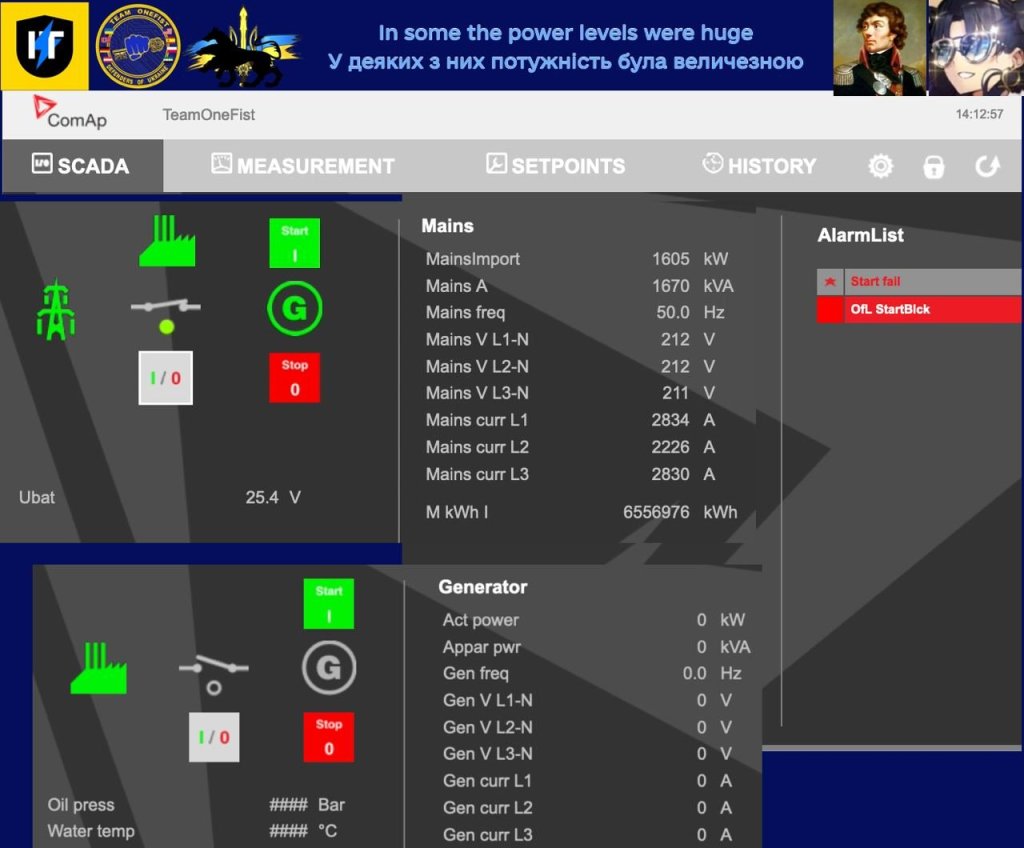1024x848 pixels.
Task: Click the upper green factory load icon
Action: click(167, 241)
